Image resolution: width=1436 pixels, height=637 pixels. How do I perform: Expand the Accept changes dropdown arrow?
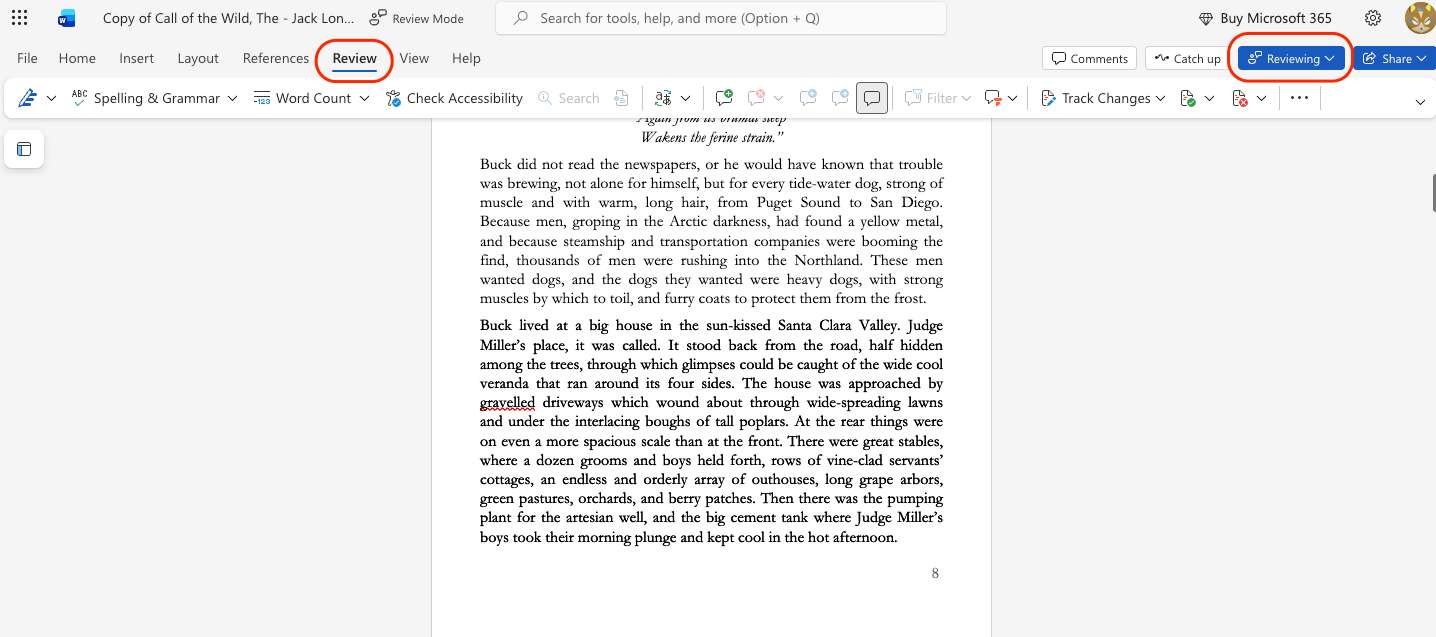(1209, 98)
